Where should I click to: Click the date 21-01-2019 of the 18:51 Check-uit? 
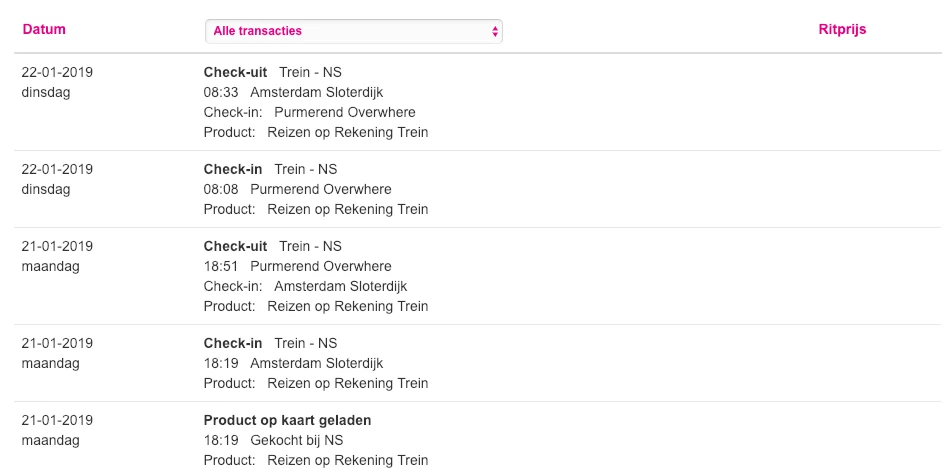click(57, 246)
